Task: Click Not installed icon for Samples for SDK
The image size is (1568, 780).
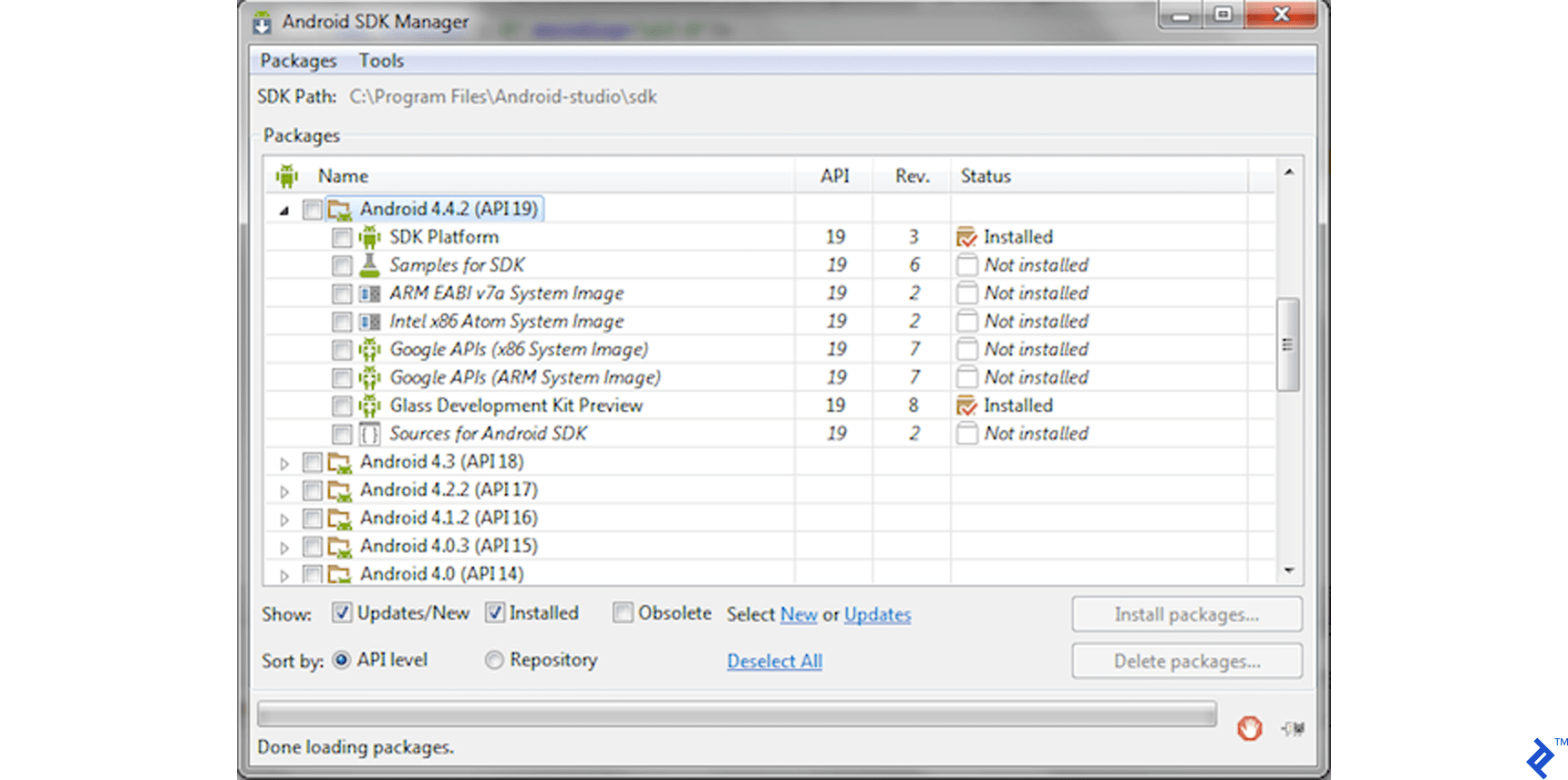Action: [x=966, y=265]
